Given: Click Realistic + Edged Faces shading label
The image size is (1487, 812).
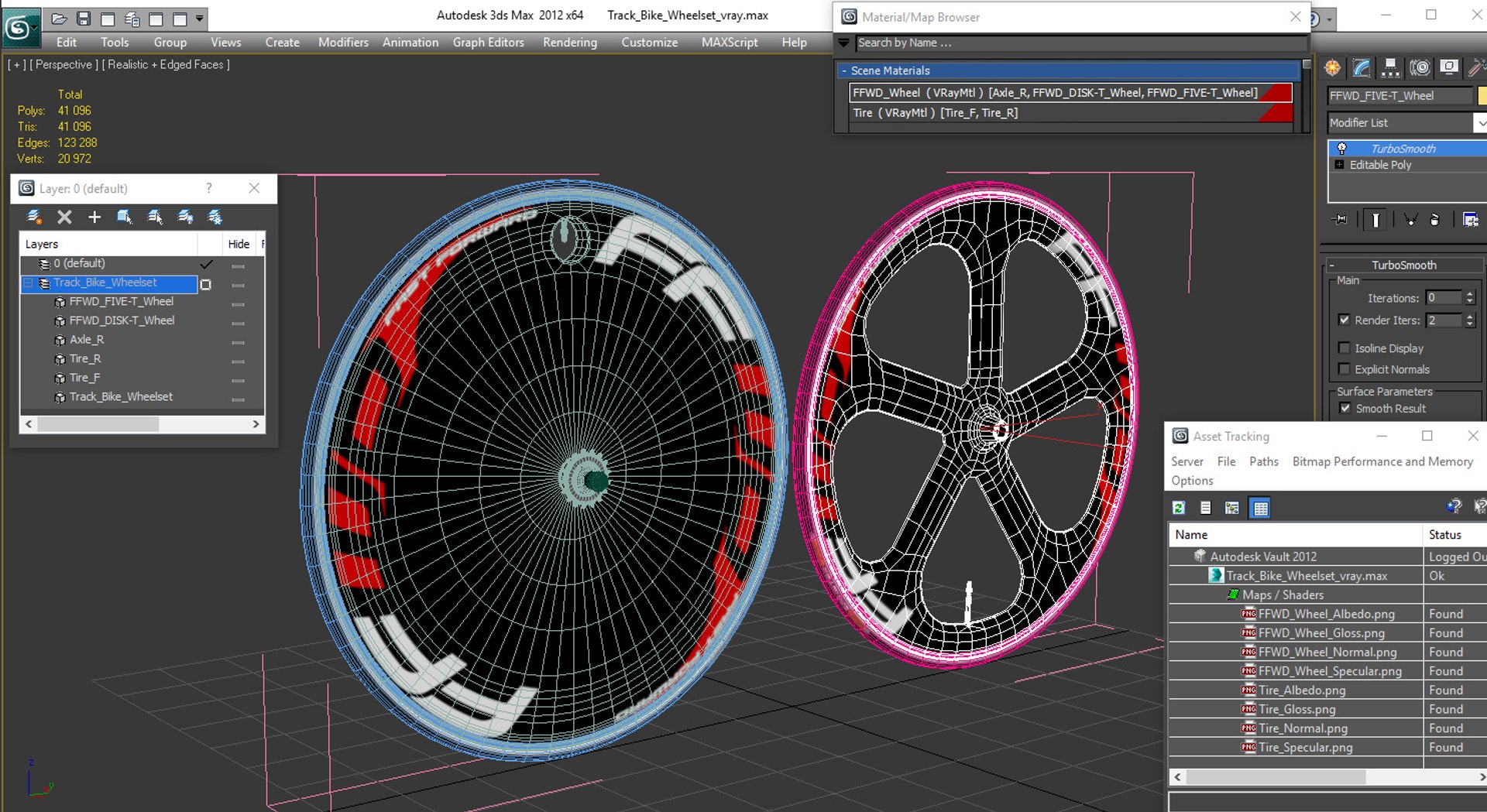Looking at the screenshot, I should (x=166, y=65).
